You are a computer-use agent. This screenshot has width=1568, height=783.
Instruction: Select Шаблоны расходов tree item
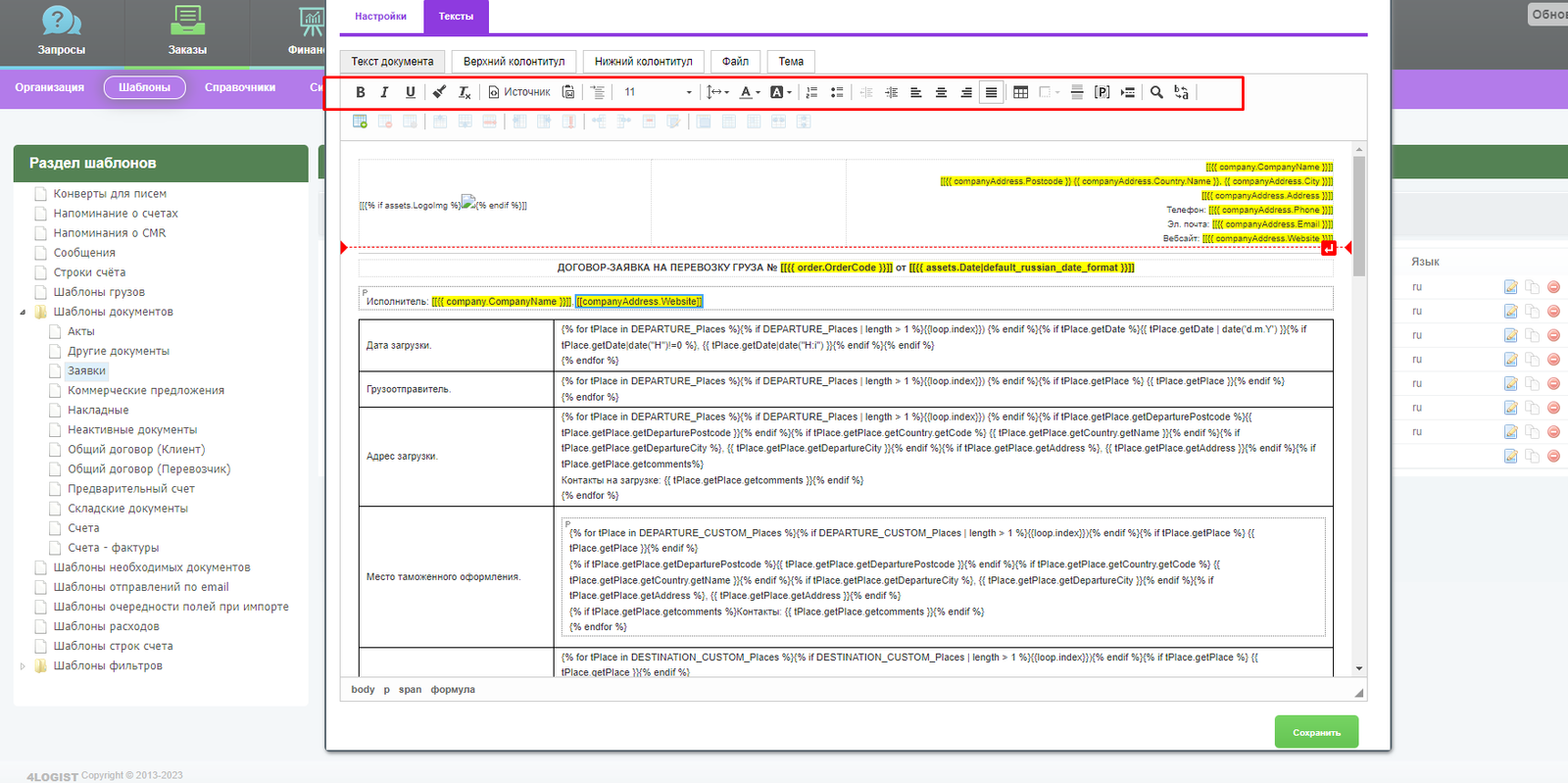click(x=106, y=626)
